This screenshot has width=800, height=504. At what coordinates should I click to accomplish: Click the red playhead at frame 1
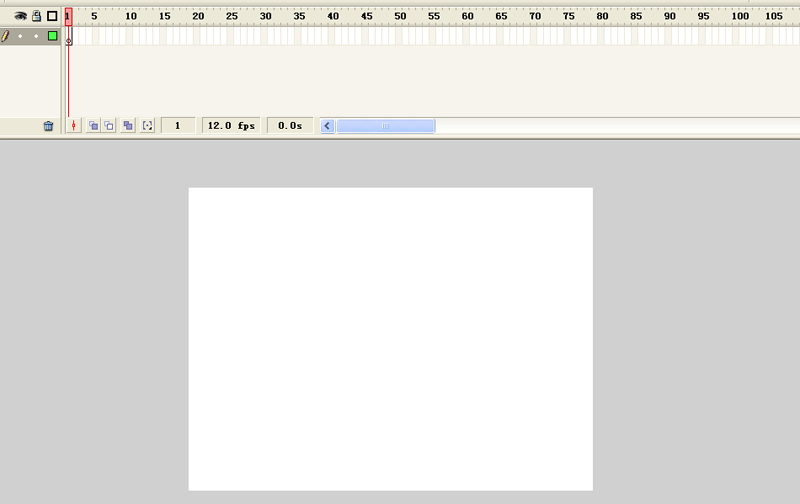click(x=68, y=16)
